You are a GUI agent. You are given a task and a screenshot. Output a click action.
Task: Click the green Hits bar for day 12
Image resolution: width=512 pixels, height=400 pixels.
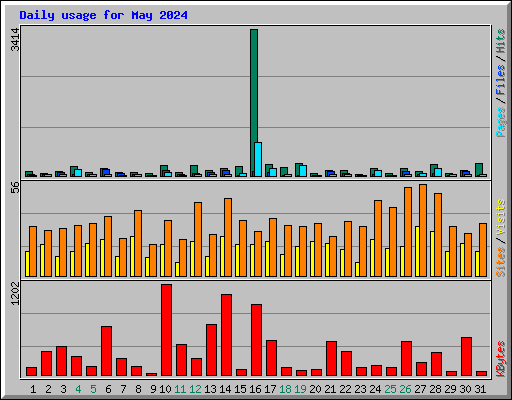click(194, 171)
